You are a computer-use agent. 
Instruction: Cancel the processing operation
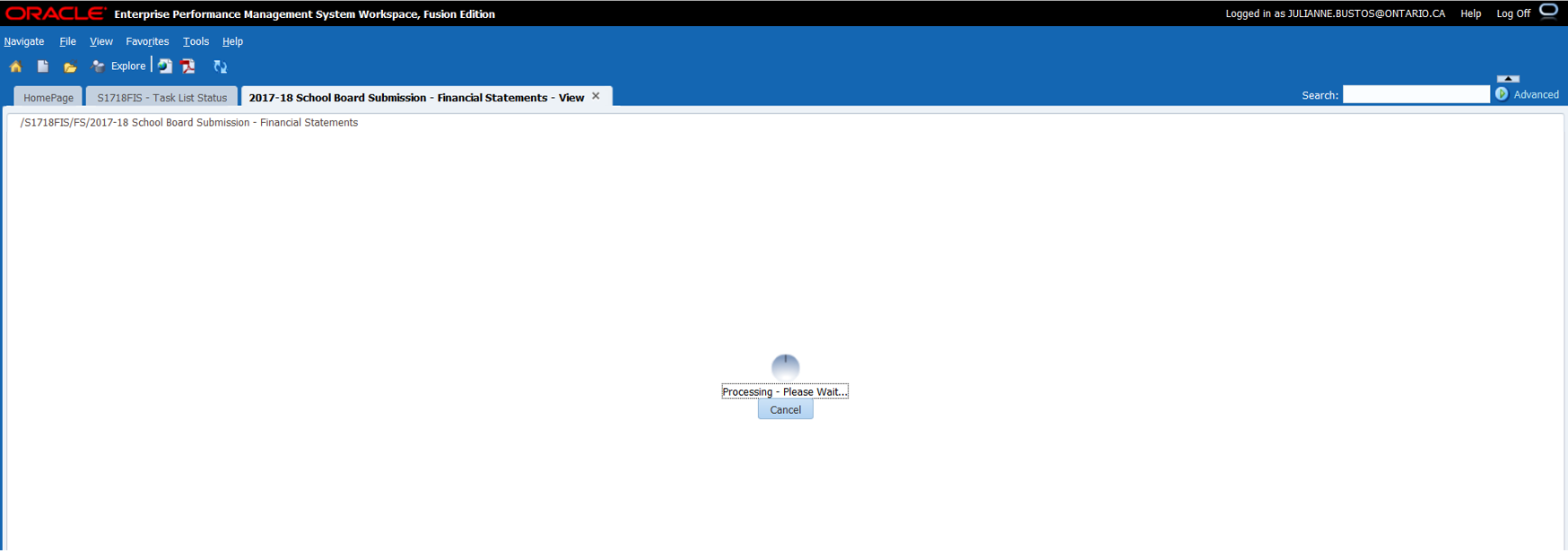pos(785,410)
